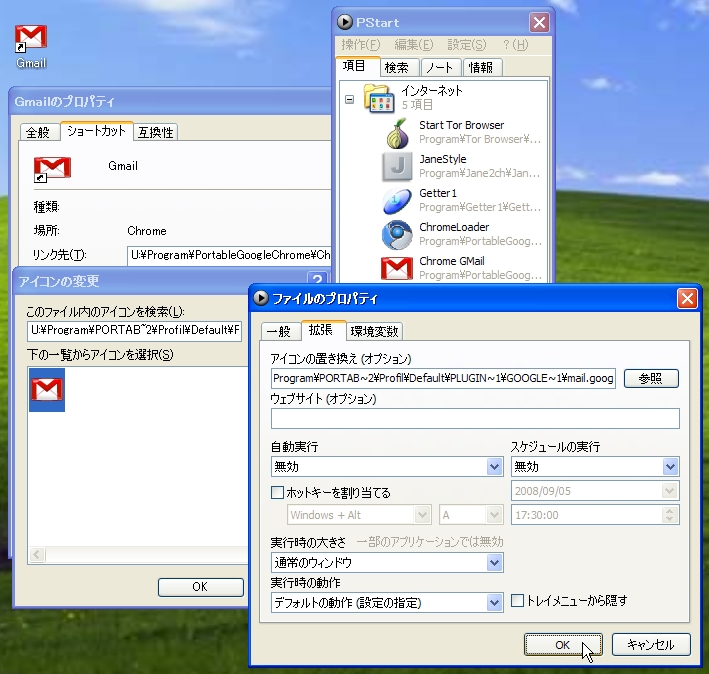709x674 pixels.
Task: Click the JaneStyle J icon
Action: pos(397,166)
